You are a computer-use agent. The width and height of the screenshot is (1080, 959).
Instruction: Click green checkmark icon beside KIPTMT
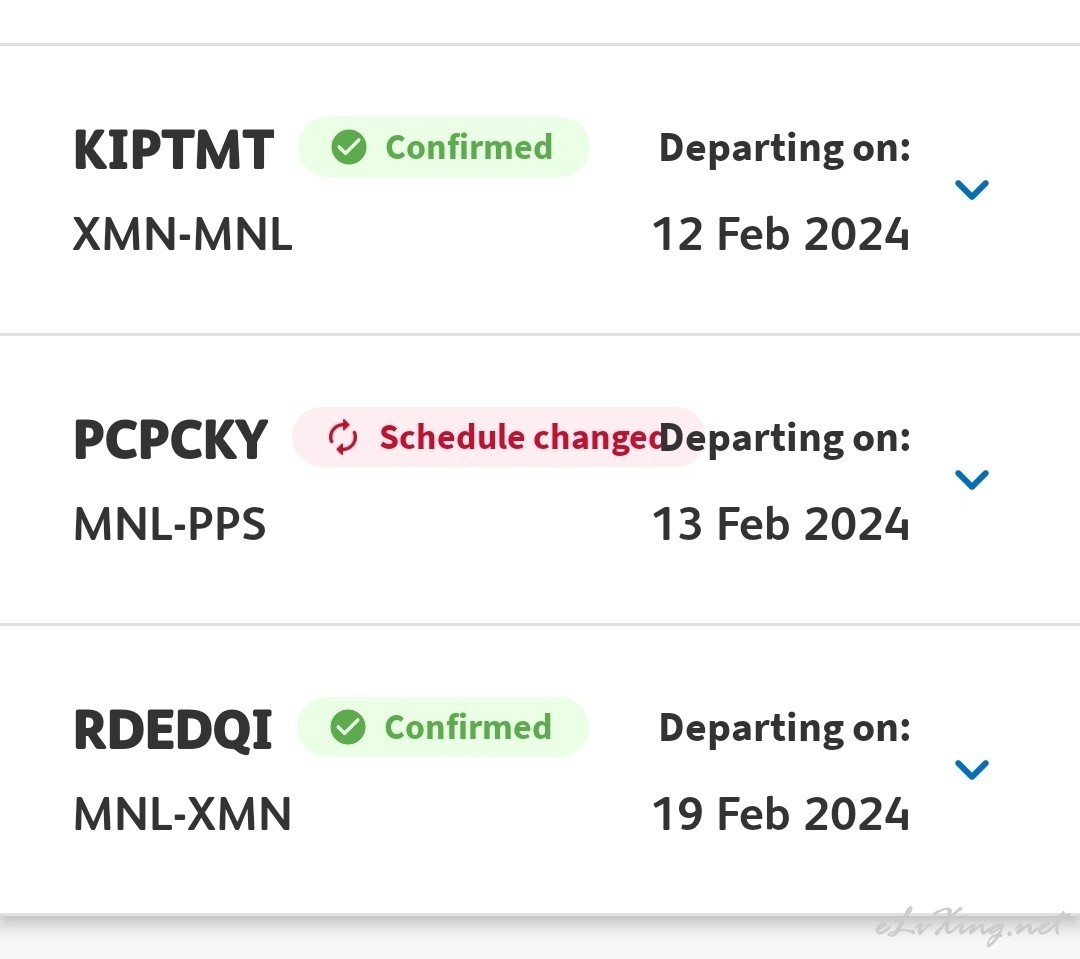pos(349,147)
